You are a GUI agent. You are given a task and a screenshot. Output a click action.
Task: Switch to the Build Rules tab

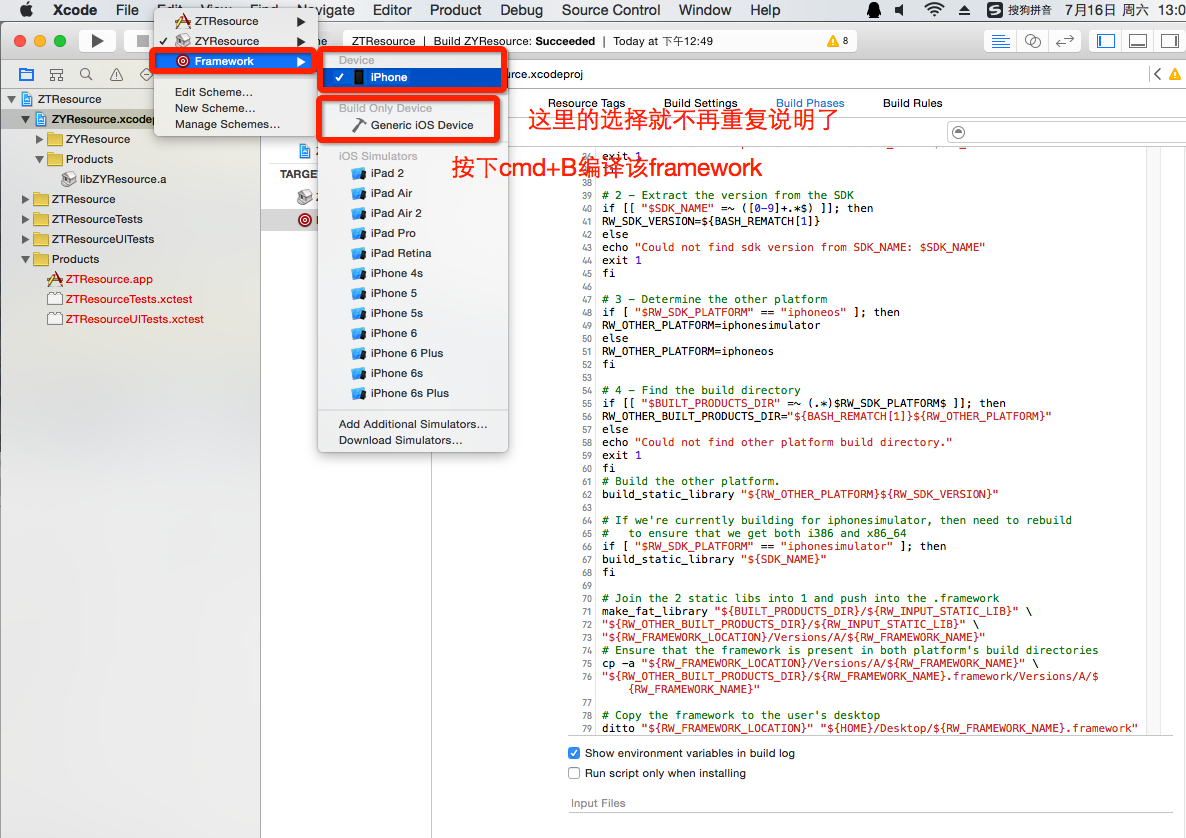912,104
